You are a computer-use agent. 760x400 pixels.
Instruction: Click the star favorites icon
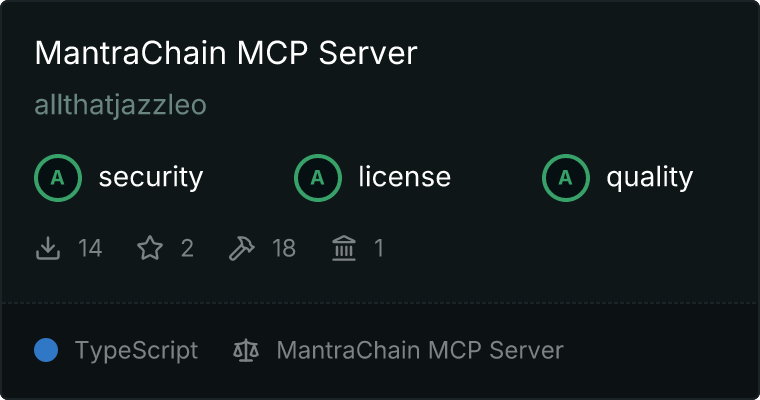click(x=150, y=248)
